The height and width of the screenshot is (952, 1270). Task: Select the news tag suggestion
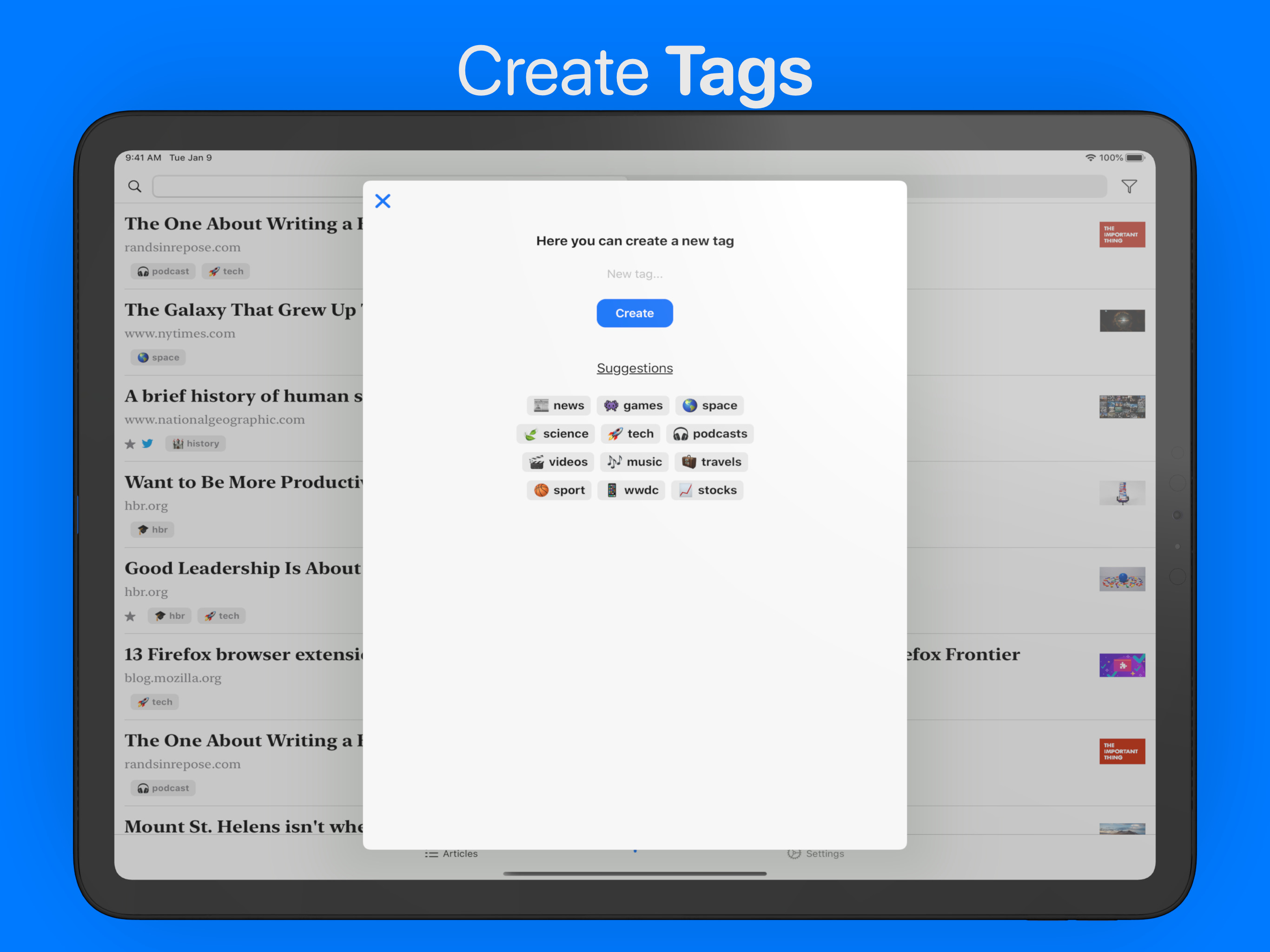pyautogui.click(x=559, y=405)
